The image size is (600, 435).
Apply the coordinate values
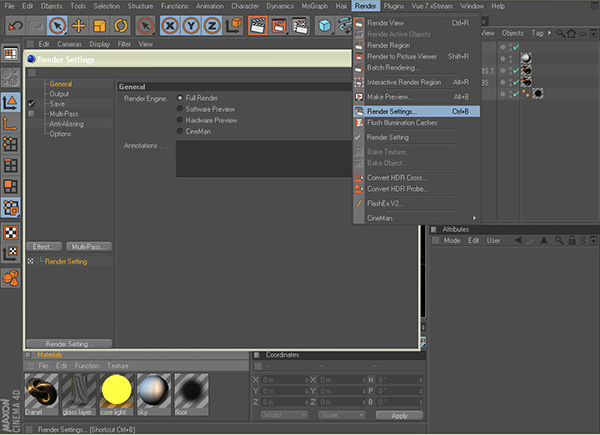[x=399, y=415]
